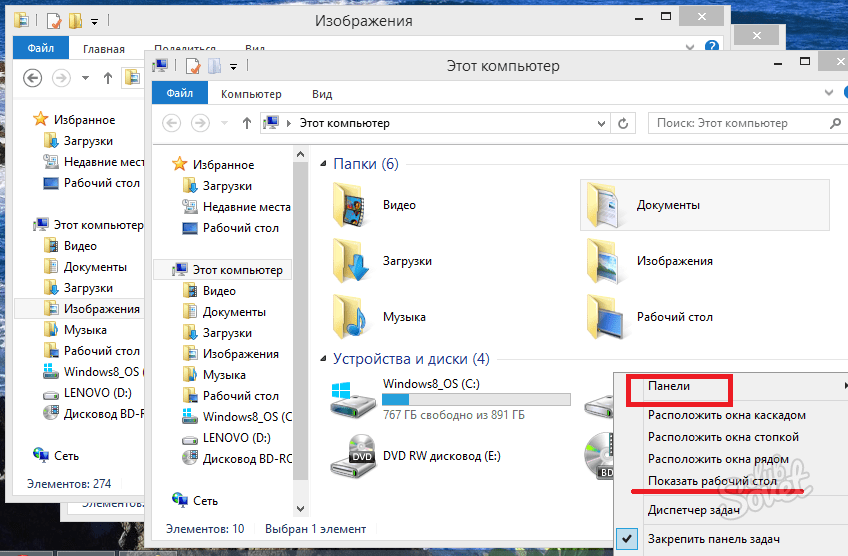Open Диспетчер задач from context menu
This screenshot has height=556, width=848.
[693, 510]
